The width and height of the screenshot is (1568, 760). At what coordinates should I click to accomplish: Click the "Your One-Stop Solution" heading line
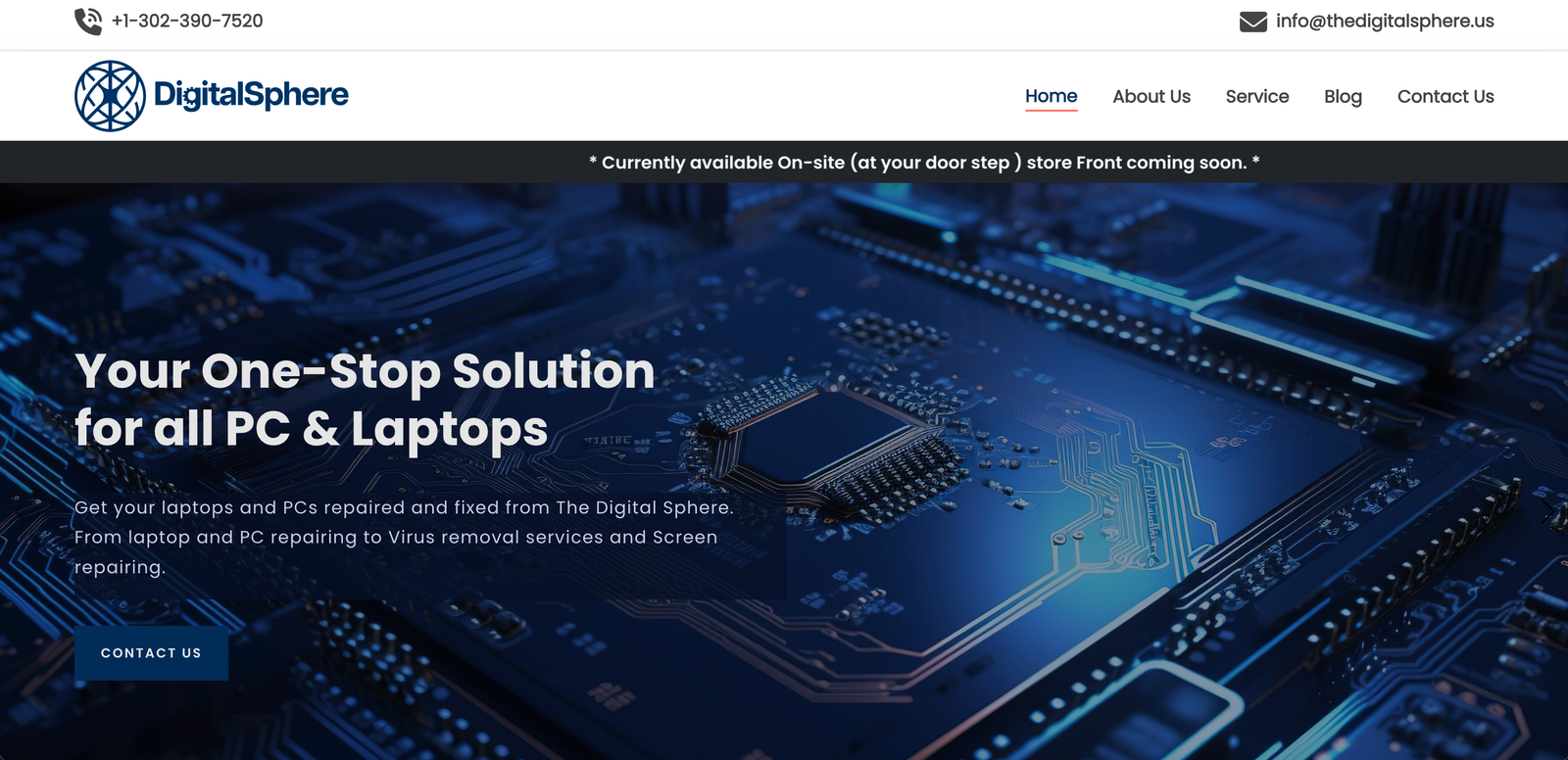(x=365, y=371)
